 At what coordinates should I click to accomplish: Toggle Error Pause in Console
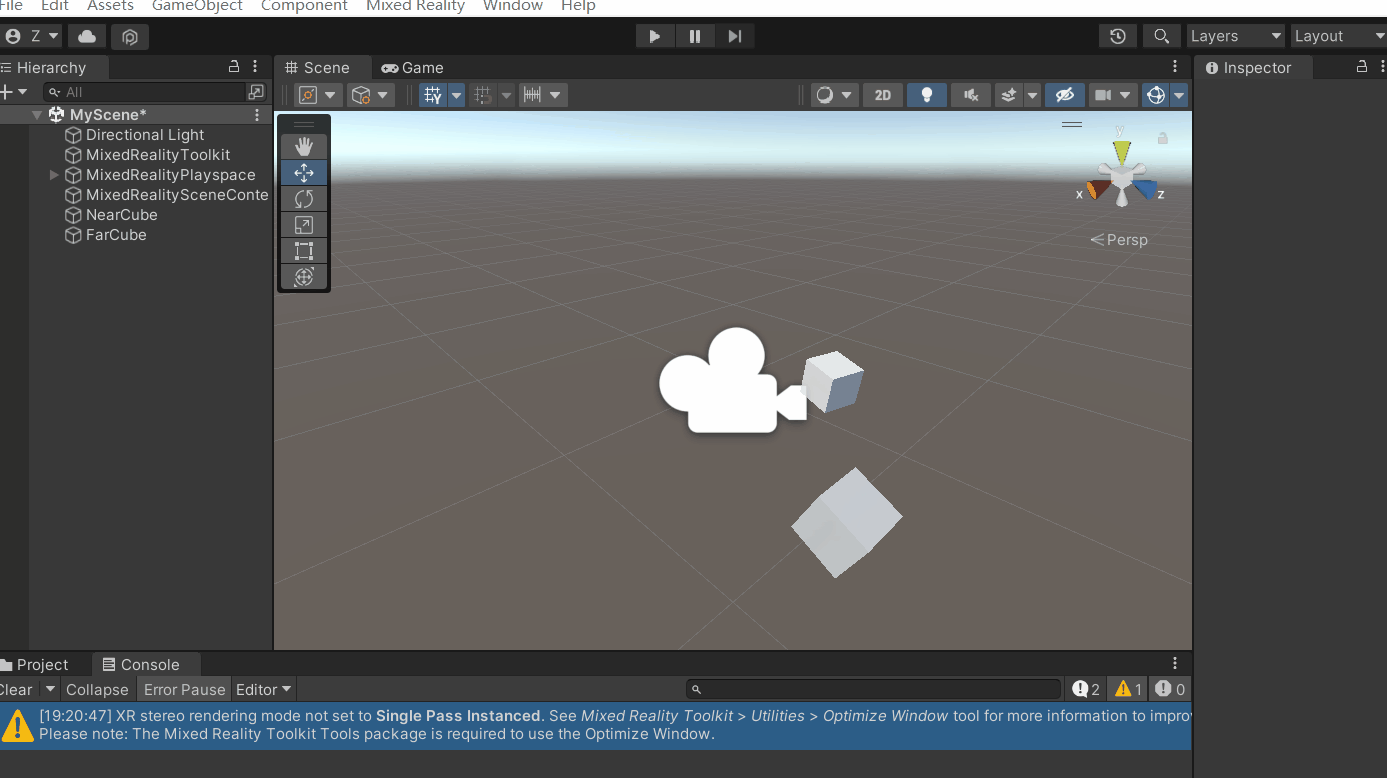pyautogui.click(x=185, y=689)
